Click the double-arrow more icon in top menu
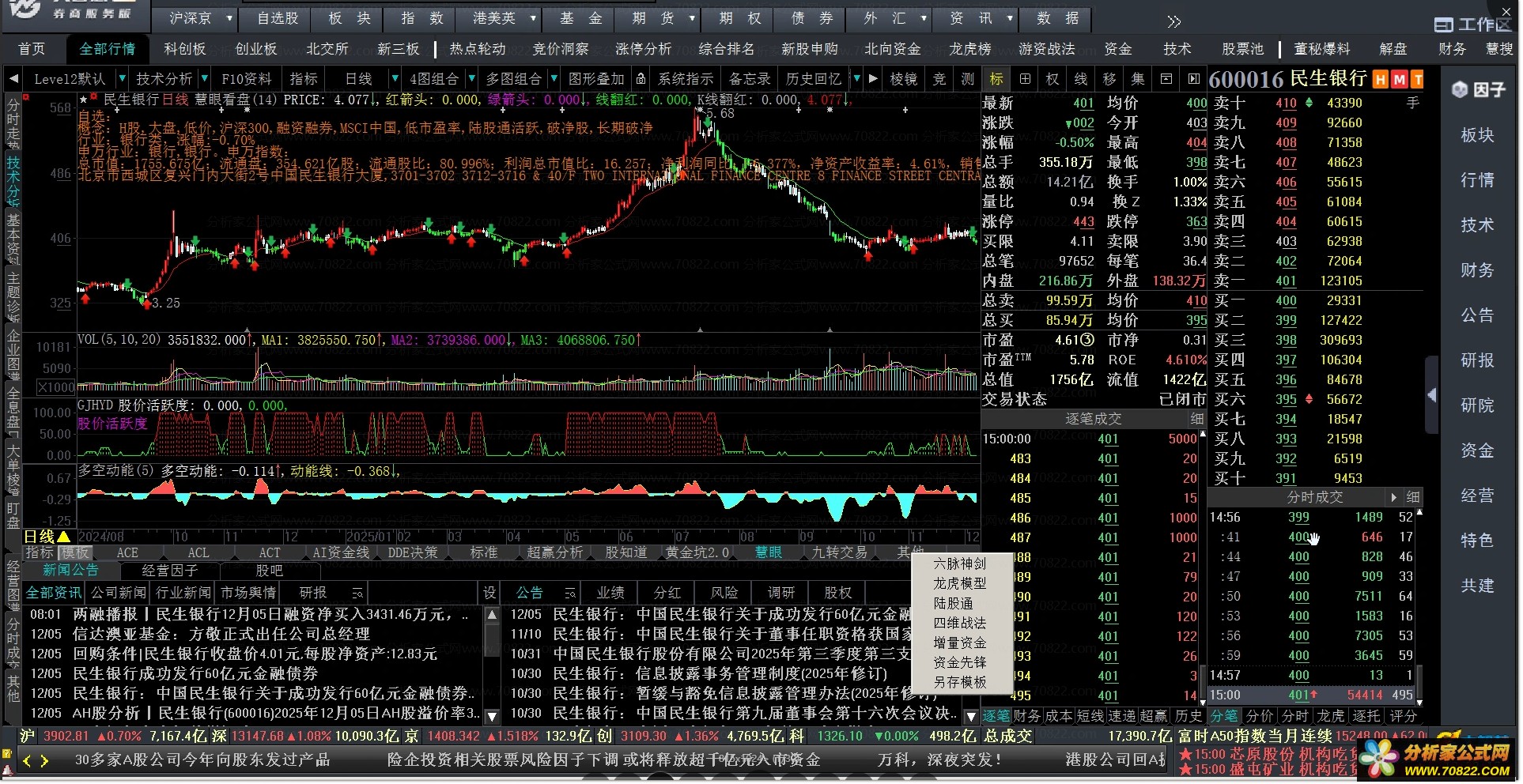This screenshot has height=784, width=1523. point(1173,21)
